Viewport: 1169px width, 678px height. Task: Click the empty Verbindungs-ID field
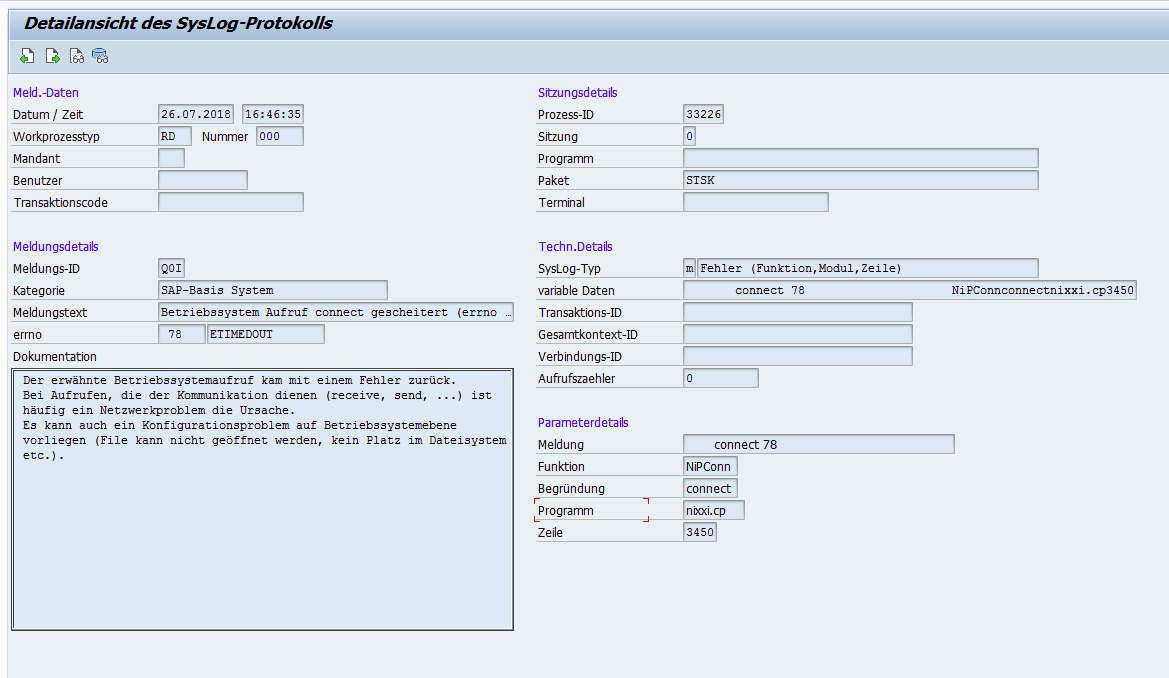798,357
